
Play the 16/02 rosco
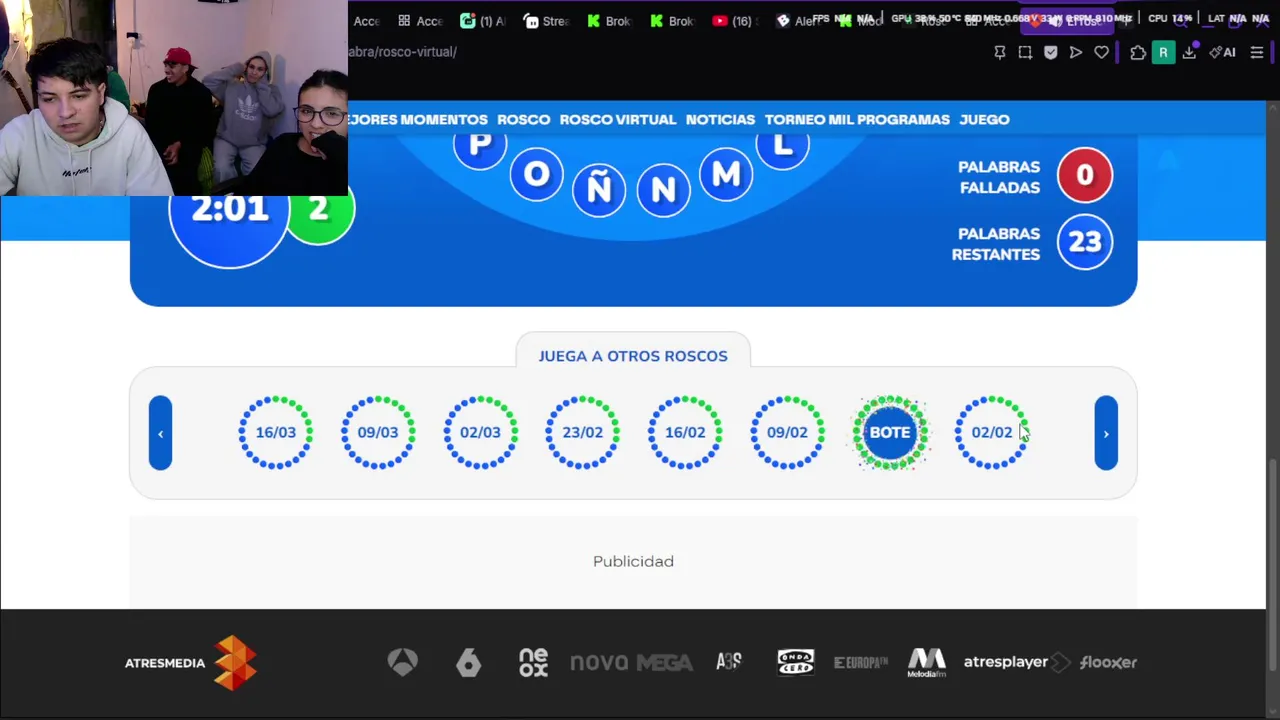tap(685, 432)
